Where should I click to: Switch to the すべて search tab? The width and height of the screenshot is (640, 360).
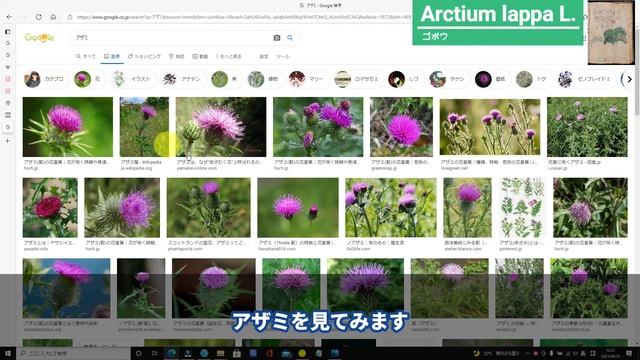[86, 56]
